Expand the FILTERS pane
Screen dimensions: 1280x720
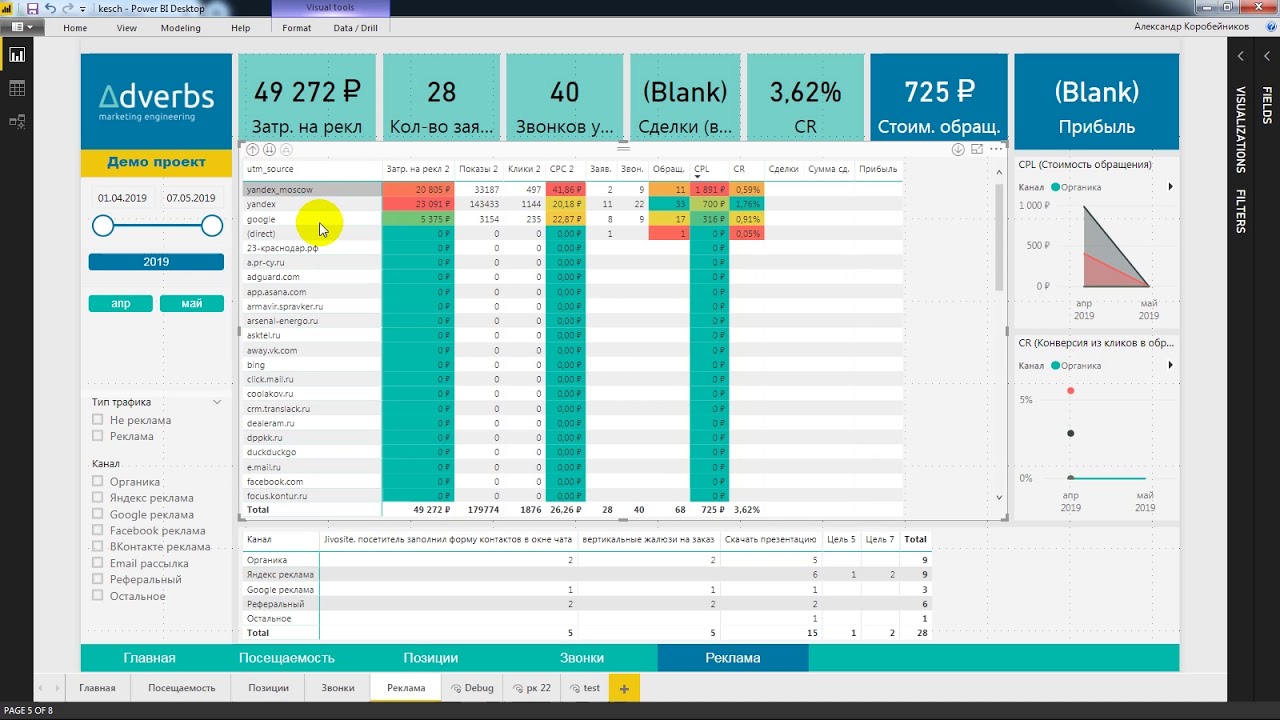point(1241,212)
